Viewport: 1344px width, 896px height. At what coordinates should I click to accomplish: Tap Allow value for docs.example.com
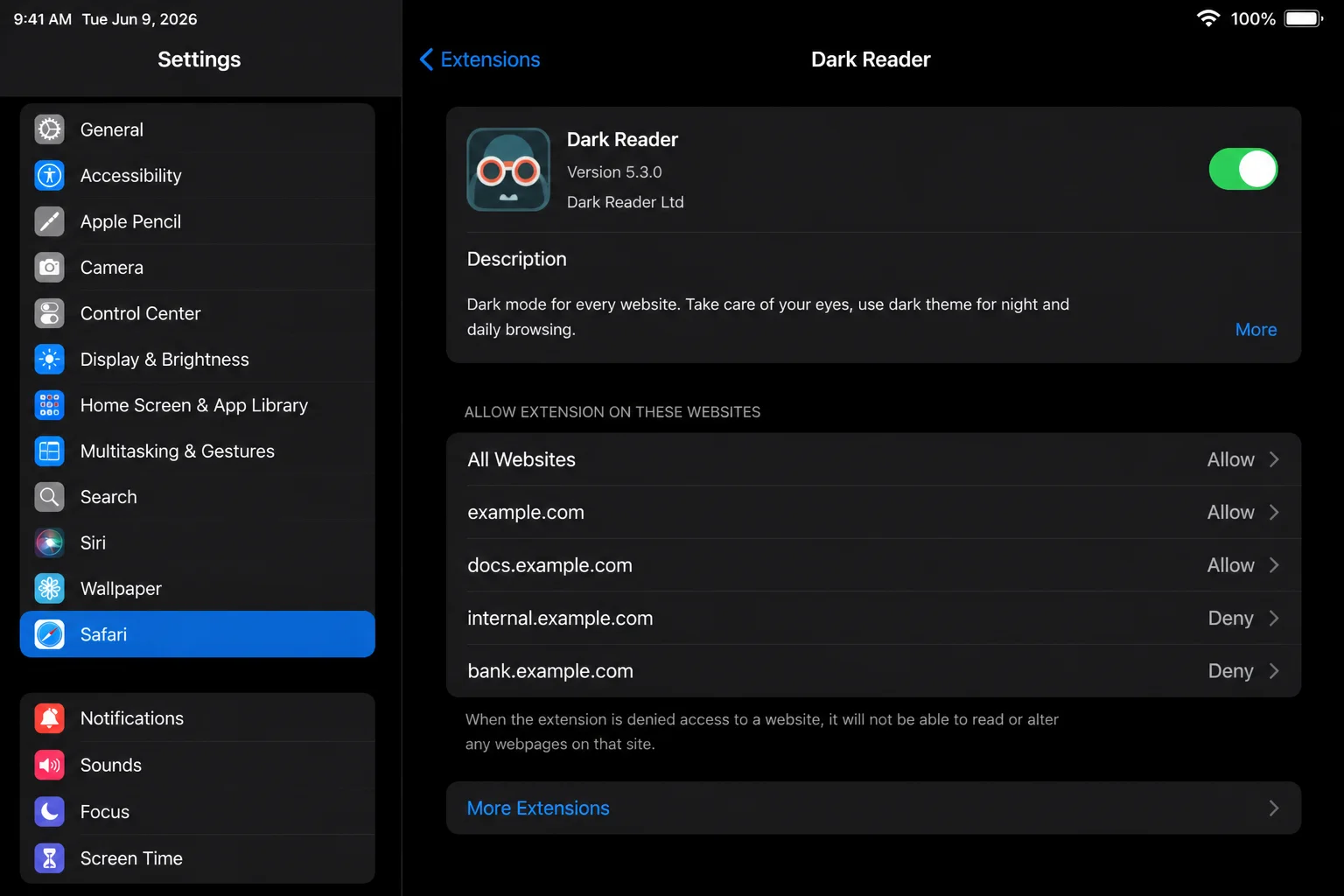pyautogui.click(x=1230, y=565)
